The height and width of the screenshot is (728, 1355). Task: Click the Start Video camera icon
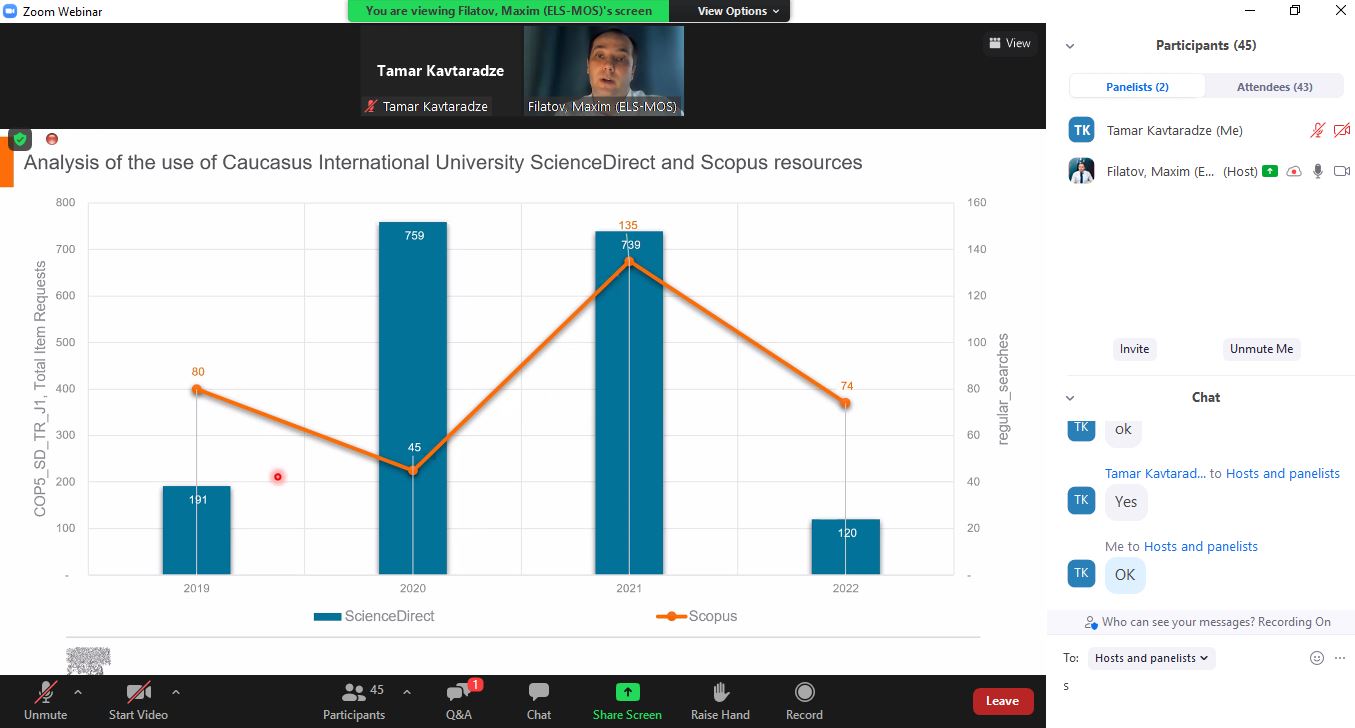(x=138, y=692)
